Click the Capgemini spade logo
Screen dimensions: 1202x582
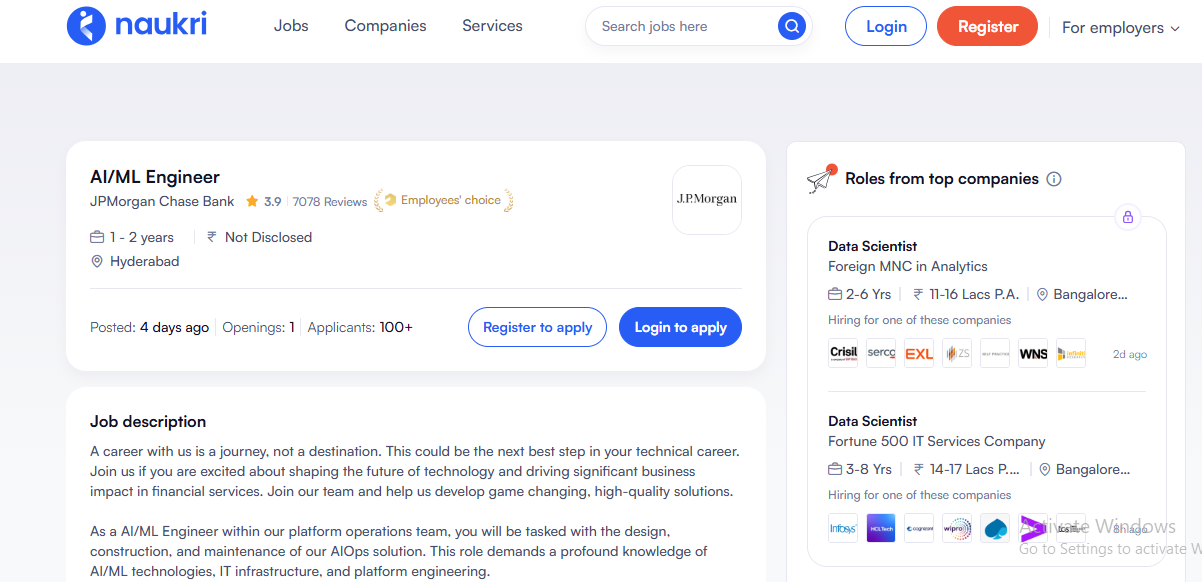(x=995, y=528)
